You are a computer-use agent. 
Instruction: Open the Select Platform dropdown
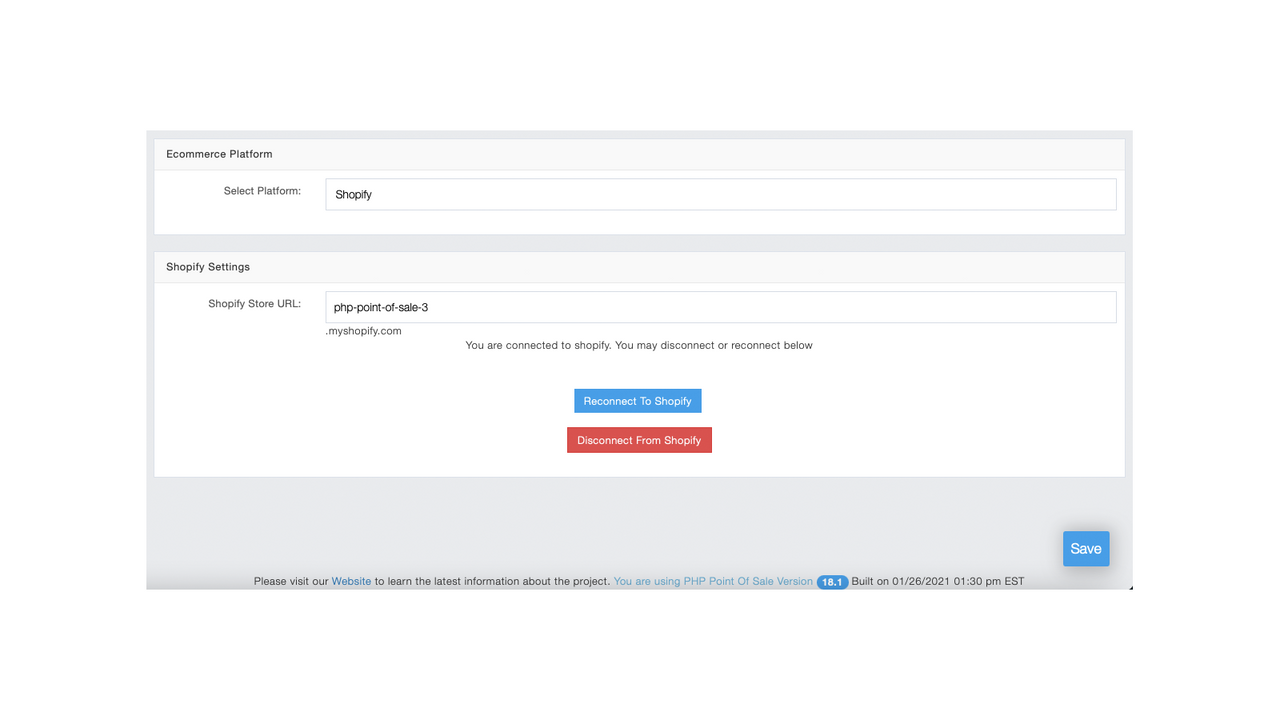point(720,194)
